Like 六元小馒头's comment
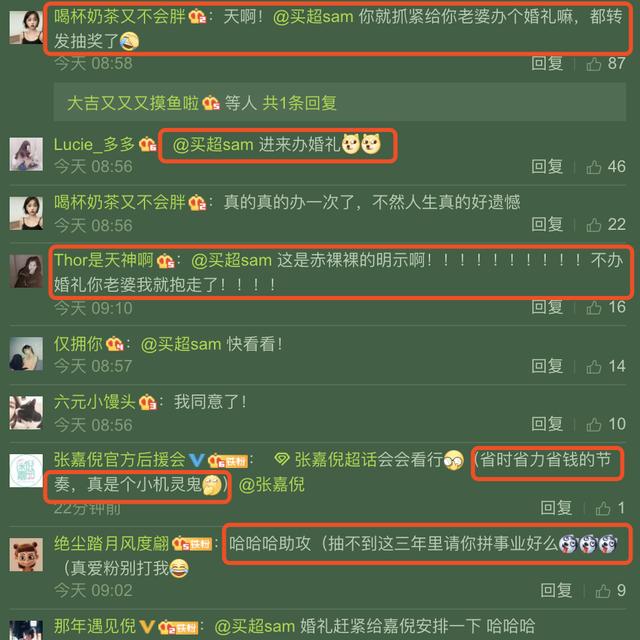The width and height of the screenshot is (640, 640). [593, 424]
